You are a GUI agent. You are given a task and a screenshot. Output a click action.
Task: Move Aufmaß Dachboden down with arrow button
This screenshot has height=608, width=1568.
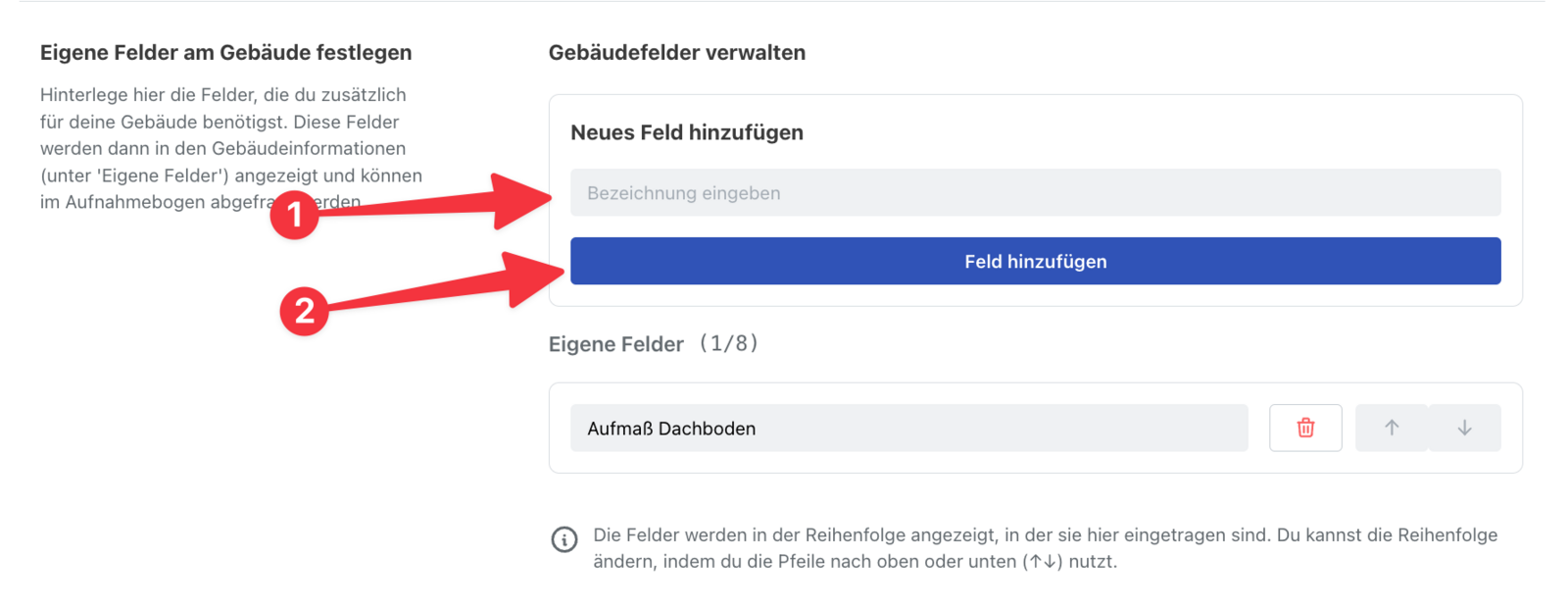coord(1464,428)
